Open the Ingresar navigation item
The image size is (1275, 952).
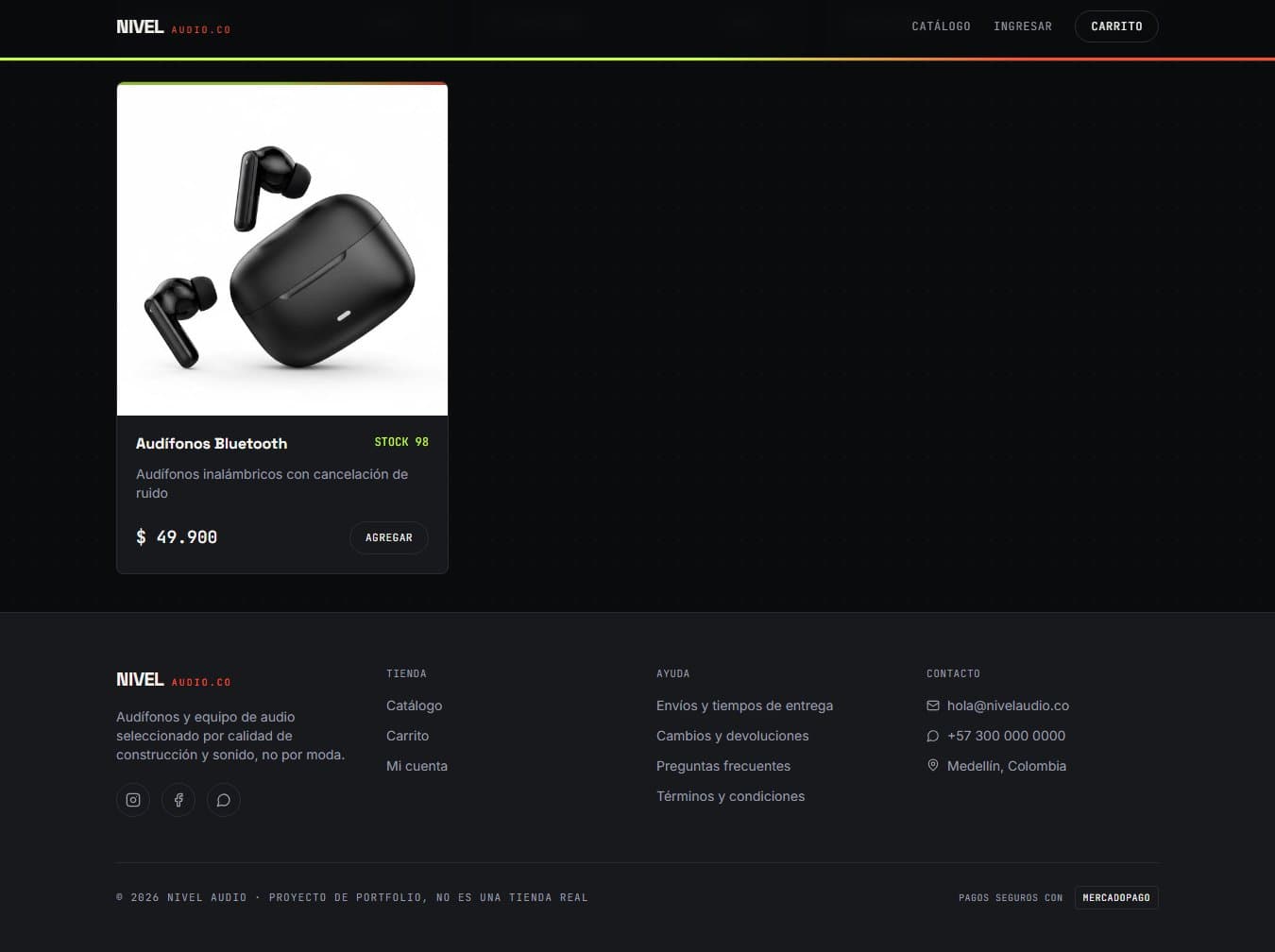click(1023, 26)
